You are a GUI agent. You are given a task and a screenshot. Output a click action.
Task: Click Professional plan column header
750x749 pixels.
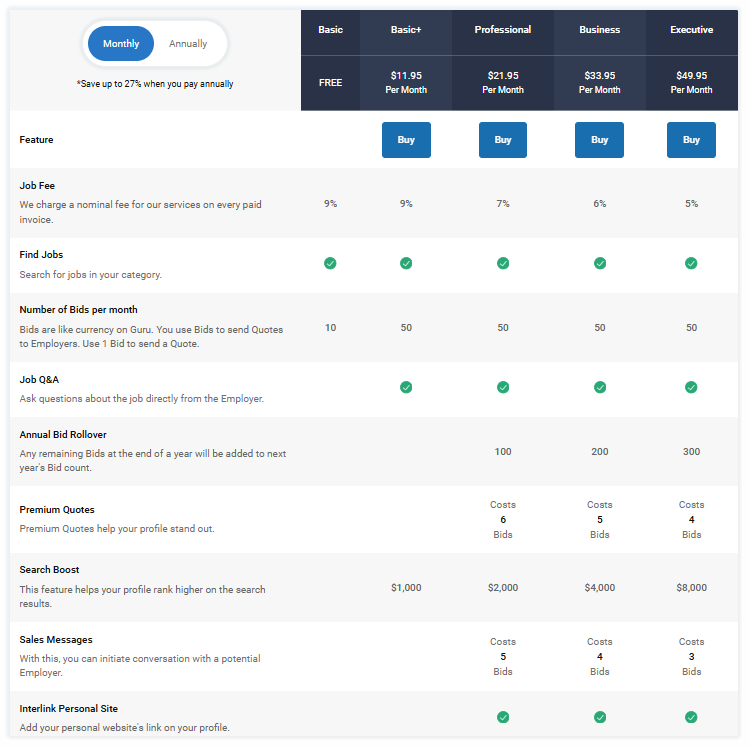(503, 30)
